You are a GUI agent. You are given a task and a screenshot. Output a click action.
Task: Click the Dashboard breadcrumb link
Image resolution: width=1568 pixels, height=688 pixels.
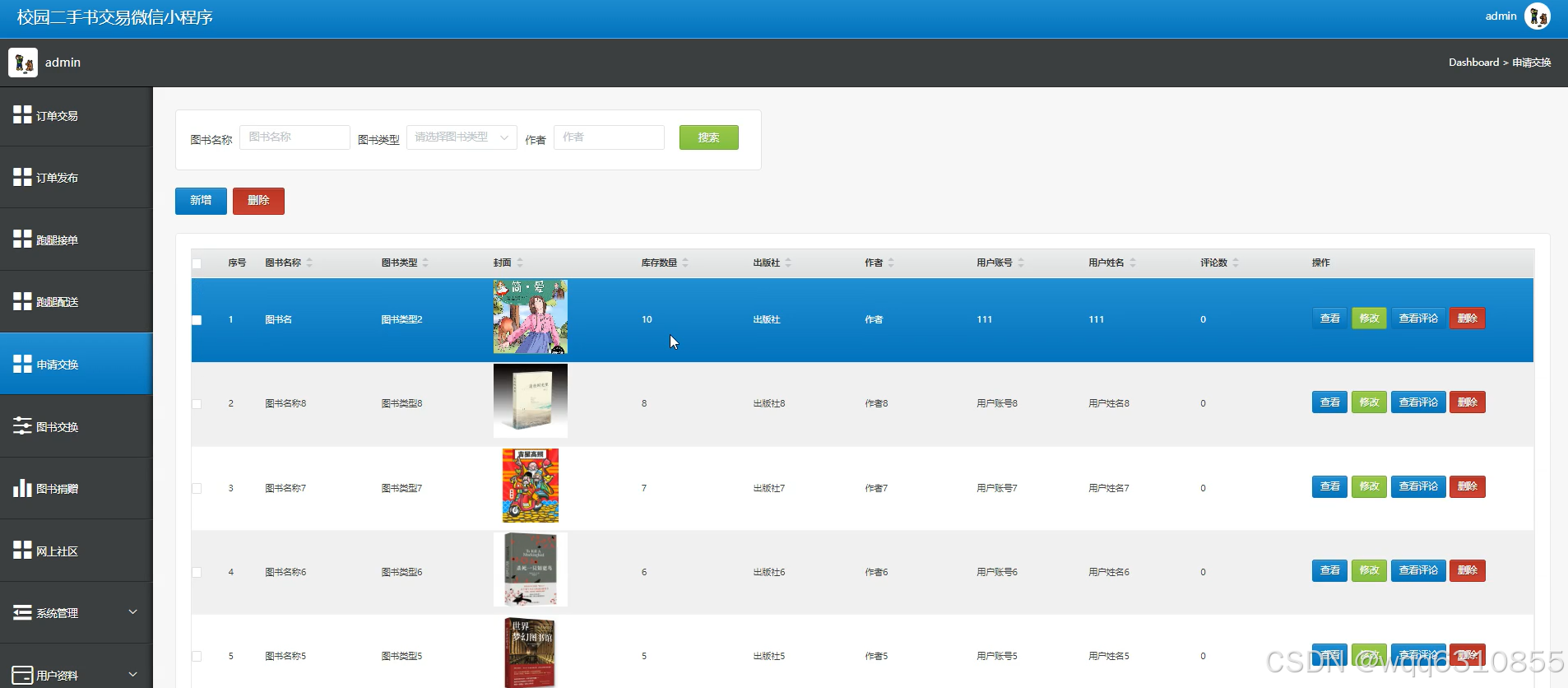click(x=1473, y=63)
